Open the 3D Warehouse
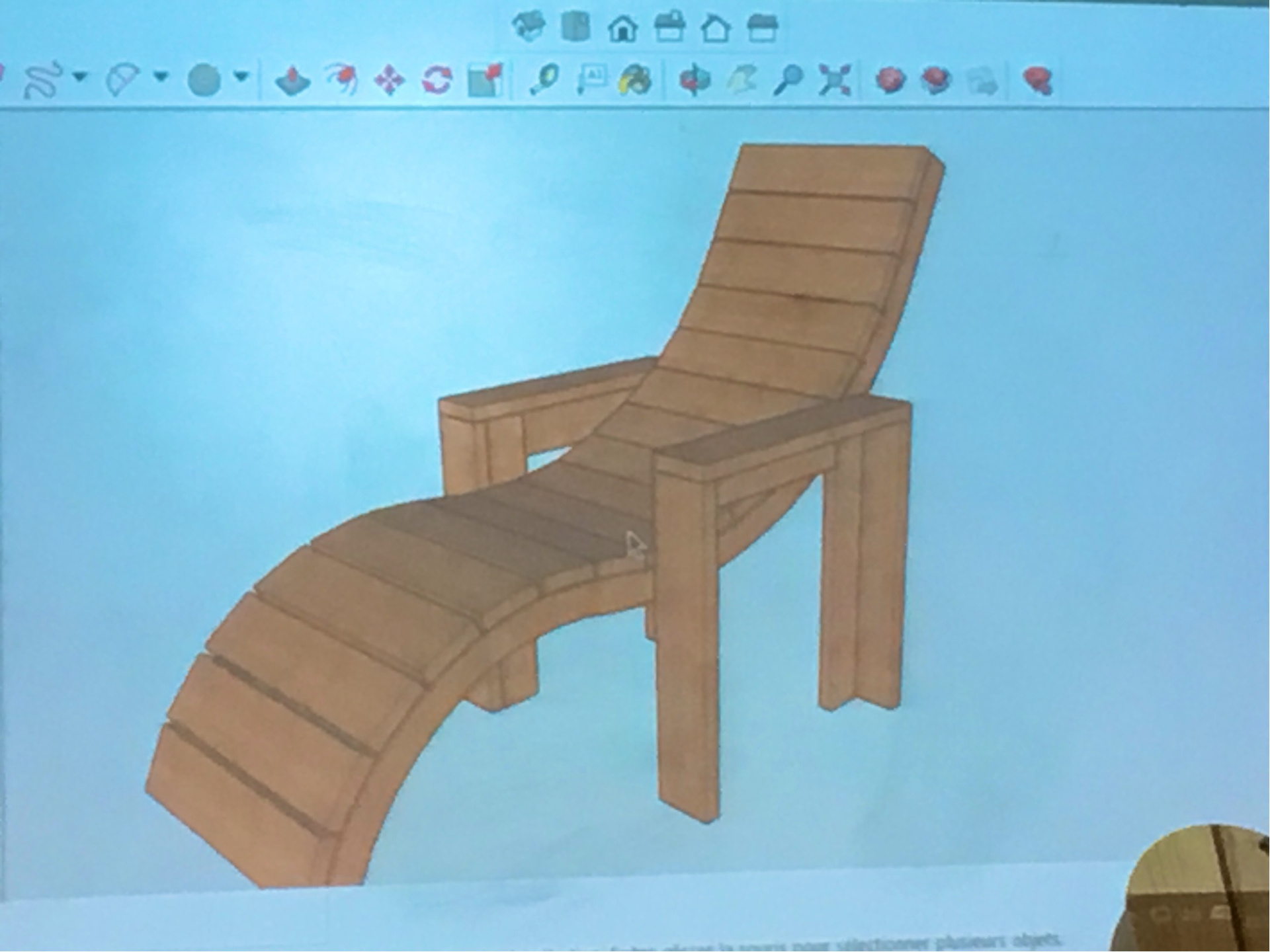The height and width of the screenshot is (952, 1270). pos(890,81)
